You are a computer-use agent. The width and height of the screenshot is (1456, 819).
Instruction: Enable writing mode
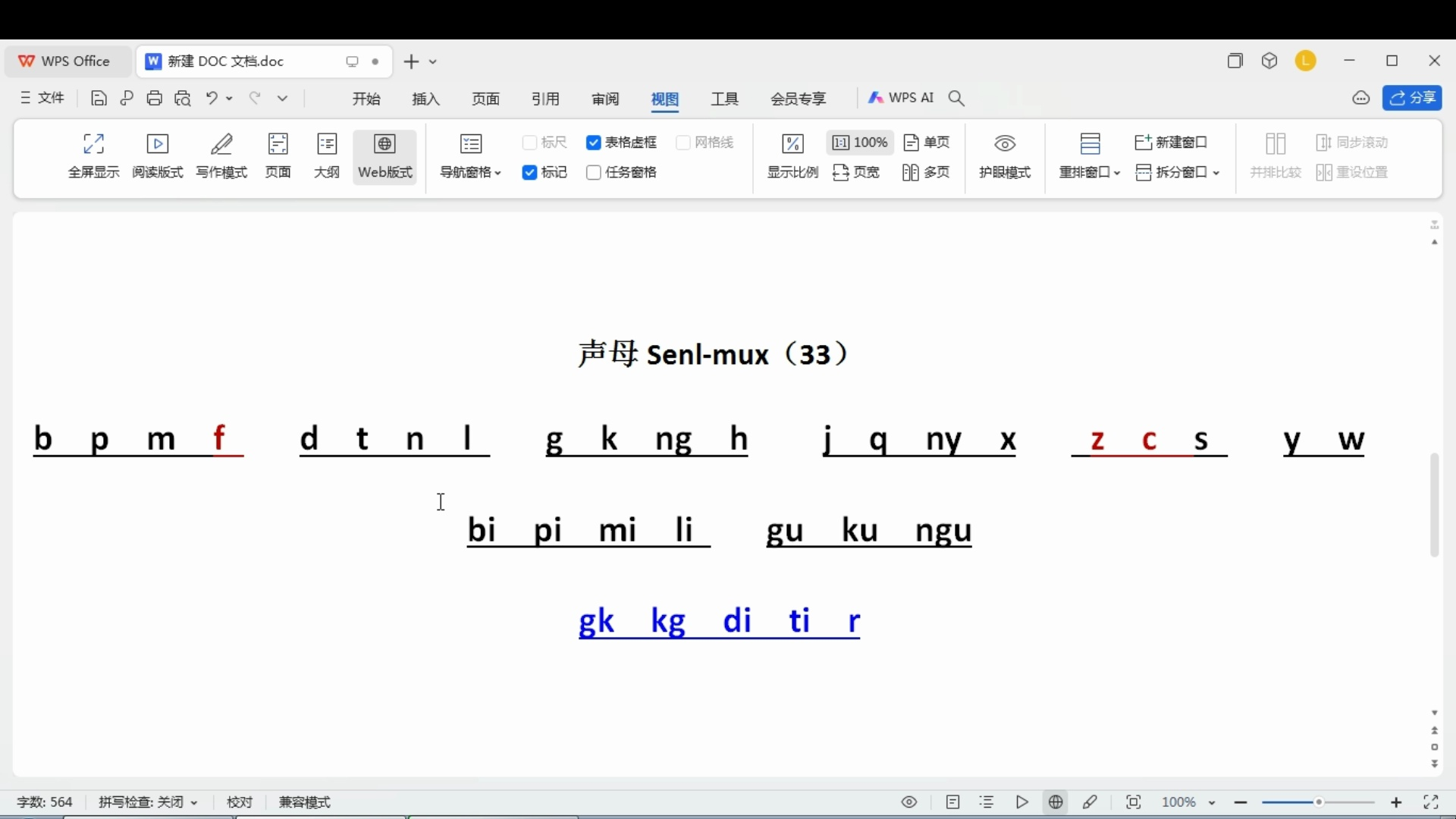pyautogui.click(x=221, y=156)
